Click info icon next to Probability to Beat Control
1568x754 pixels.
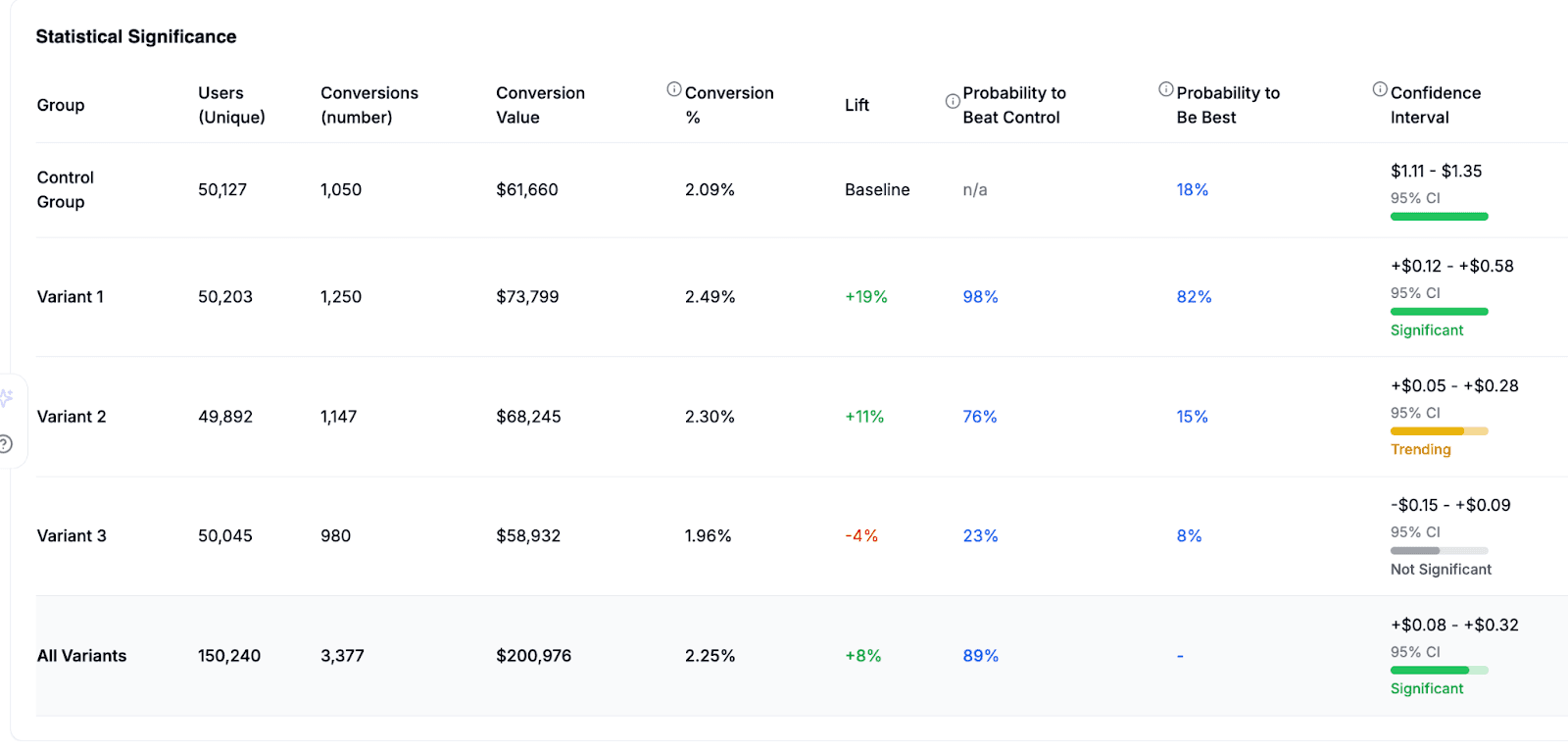[953, 102]
